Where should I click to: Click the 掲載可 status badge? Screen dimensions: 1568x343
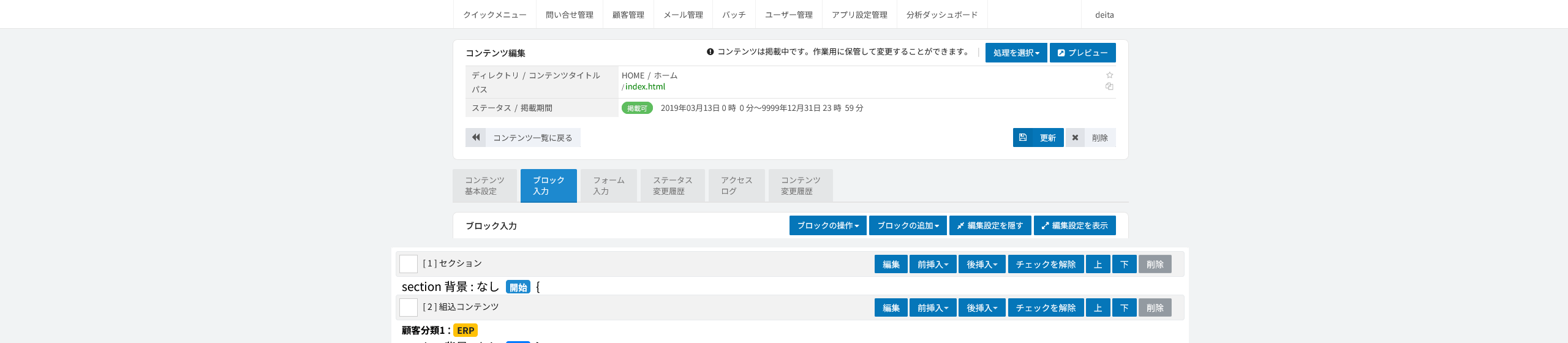[x=637, y=108]
